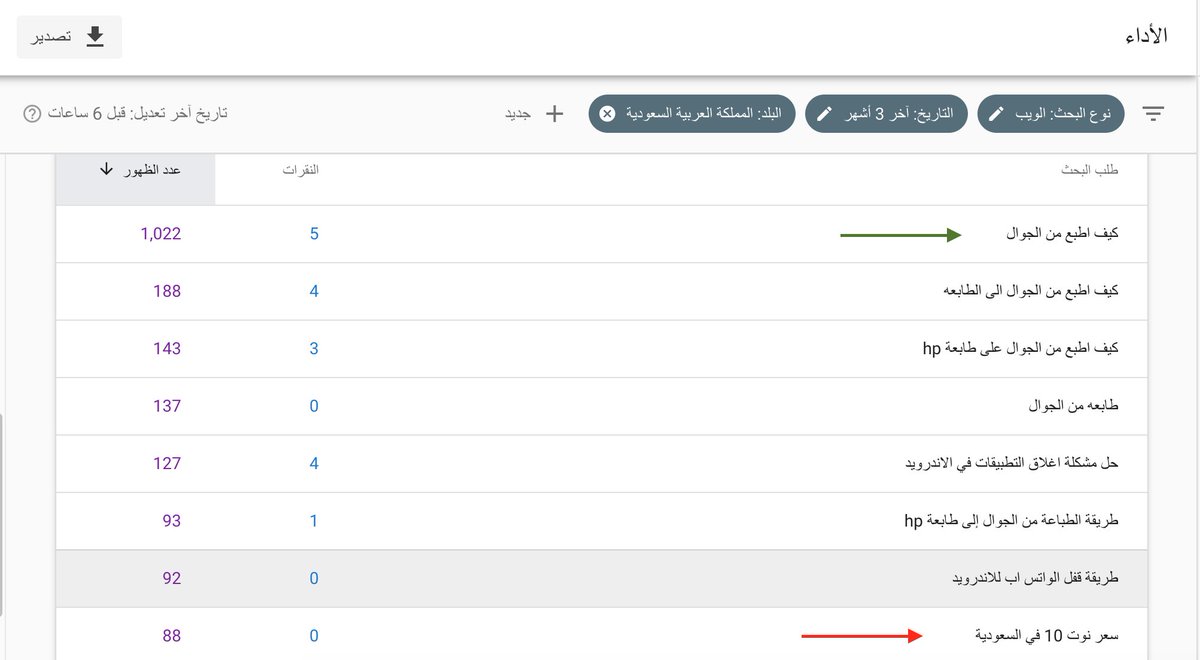Click impressions value 93
Screen dimensions: 1200x660
point(172,520)
